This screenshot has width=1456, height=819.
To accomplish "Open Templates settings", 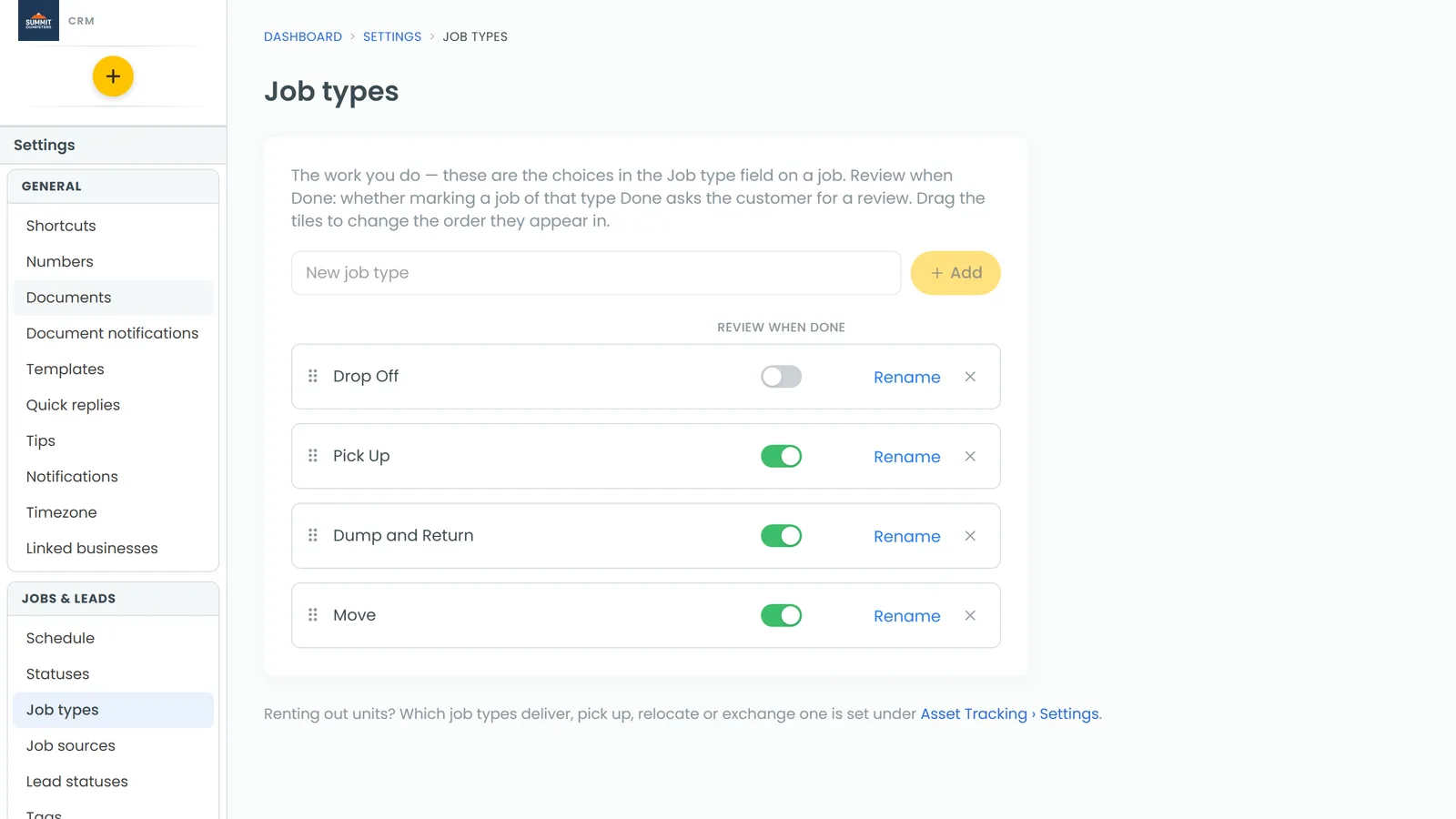I will click(x=113, y=369).
